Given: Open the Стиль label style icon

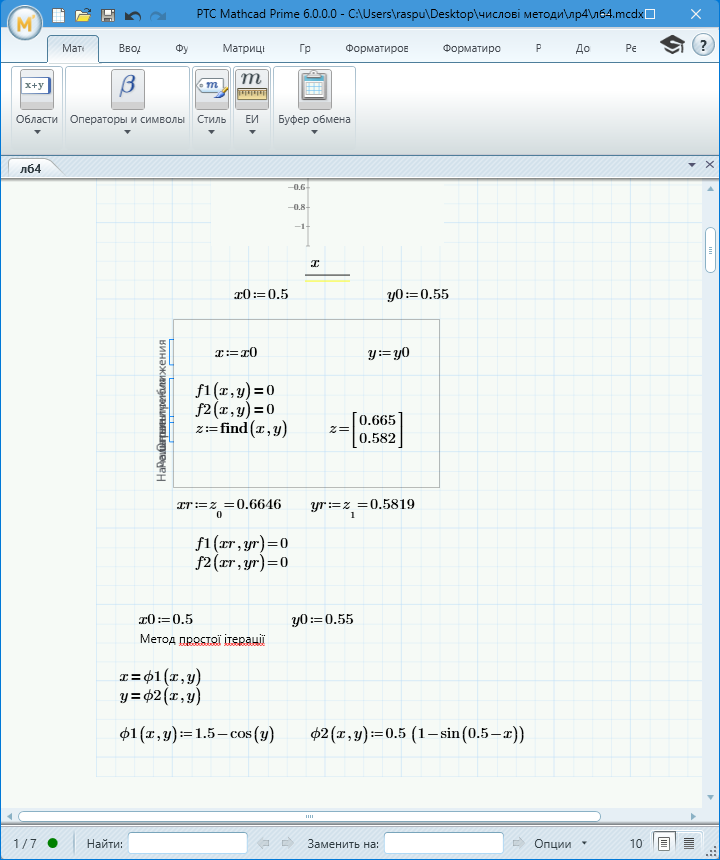Looking at the screenshot, I should [x=212, y=89].
